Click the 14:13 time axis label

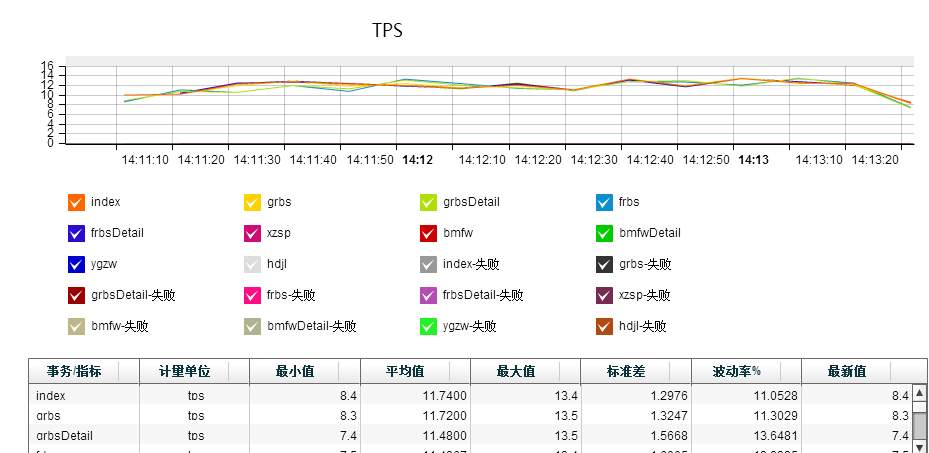pos(754,160)
